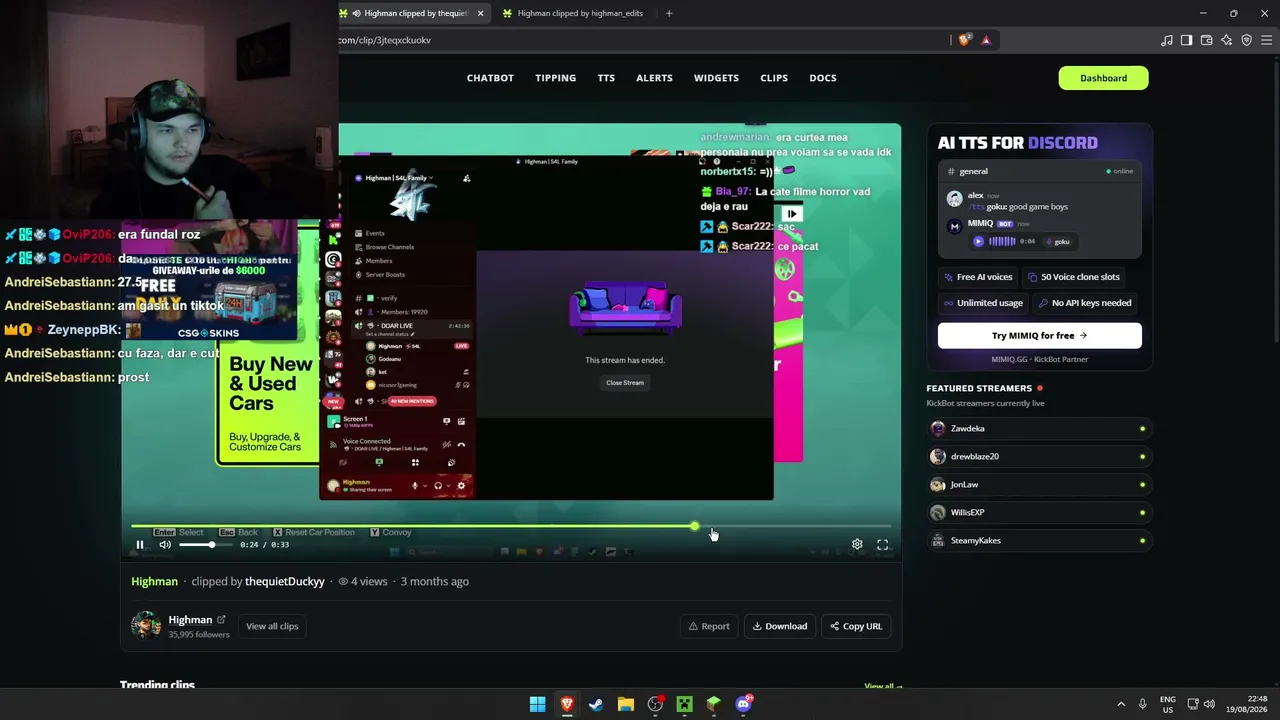
Task: Report this clip
Action: (x=709, y=626)
